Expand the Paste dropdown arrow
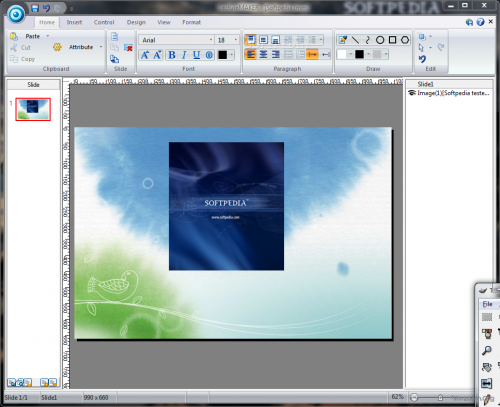Image resolution: width=500 pixels, height=407 pixels. 48,36
